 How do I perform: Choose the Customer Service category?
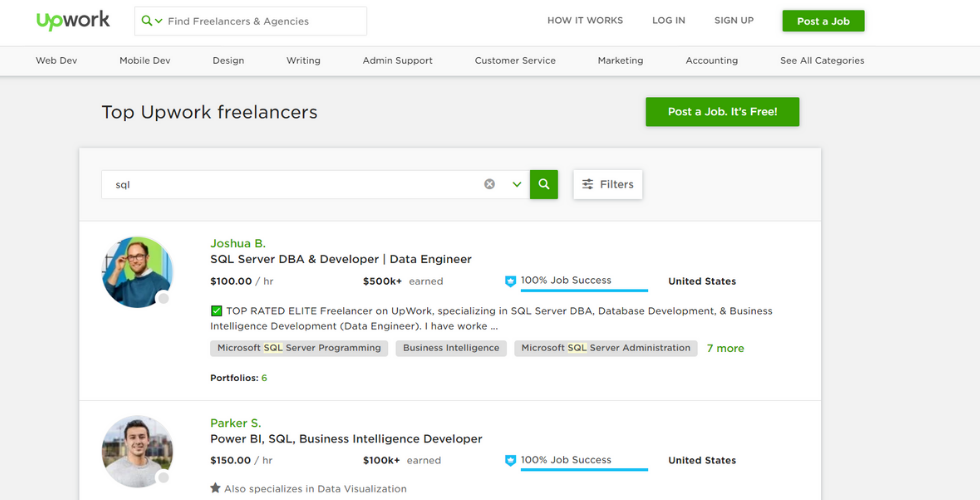click(515, 61)
